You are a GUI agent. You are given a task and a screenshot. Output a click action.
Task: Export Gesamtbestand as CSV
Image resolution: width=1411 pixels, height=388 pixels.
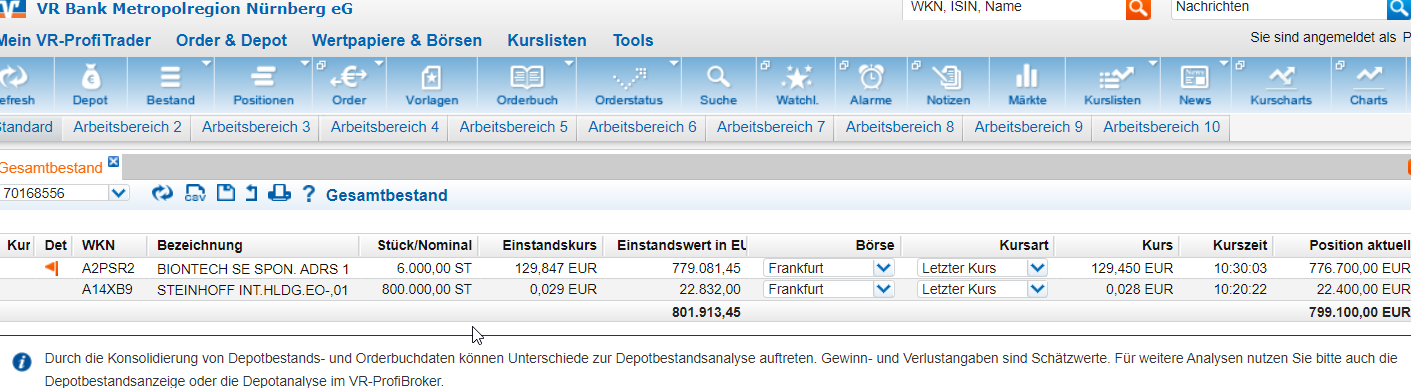pyautogui.click(x=195, y=193)
